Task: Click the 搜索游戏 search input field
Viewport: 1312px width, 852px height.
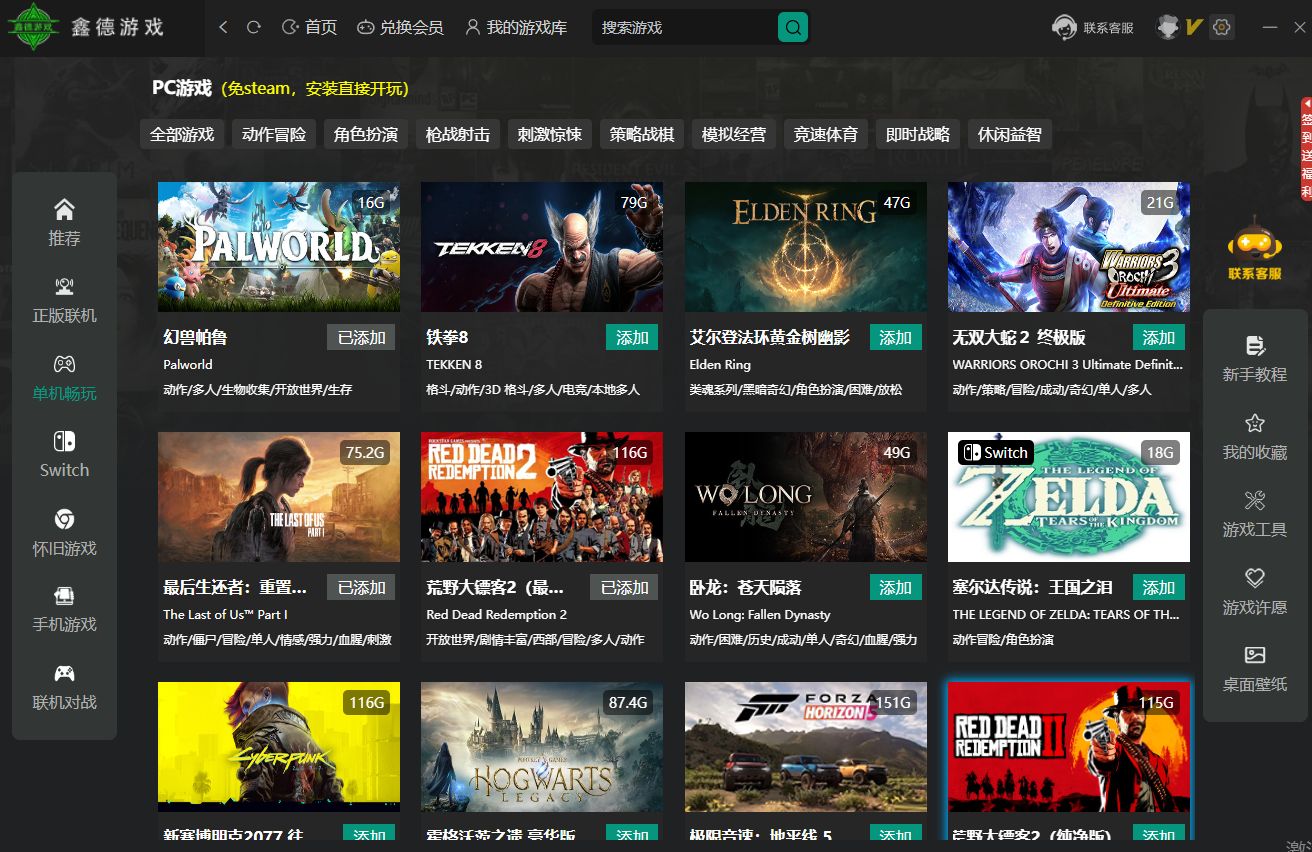Action: [686, 27]
